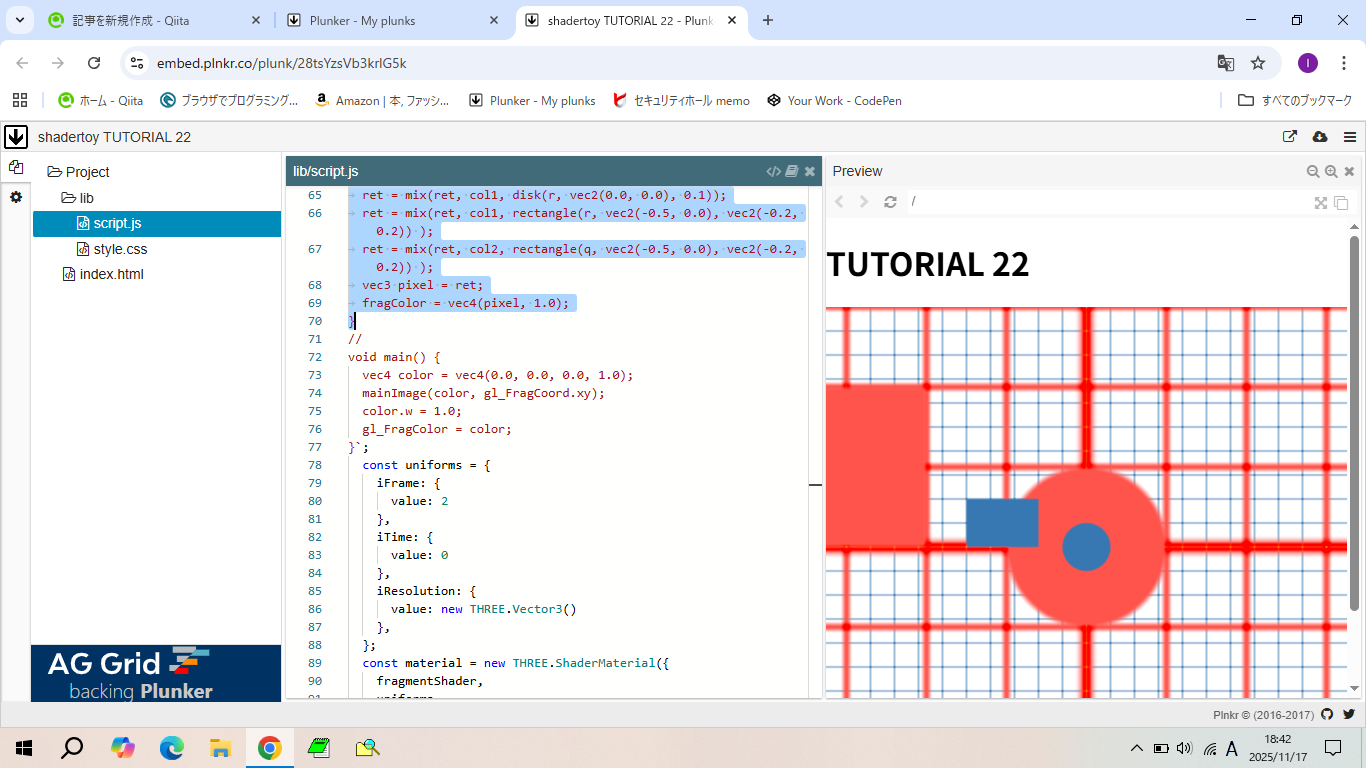Open the plunk in a new window

tap(1290, 137)
